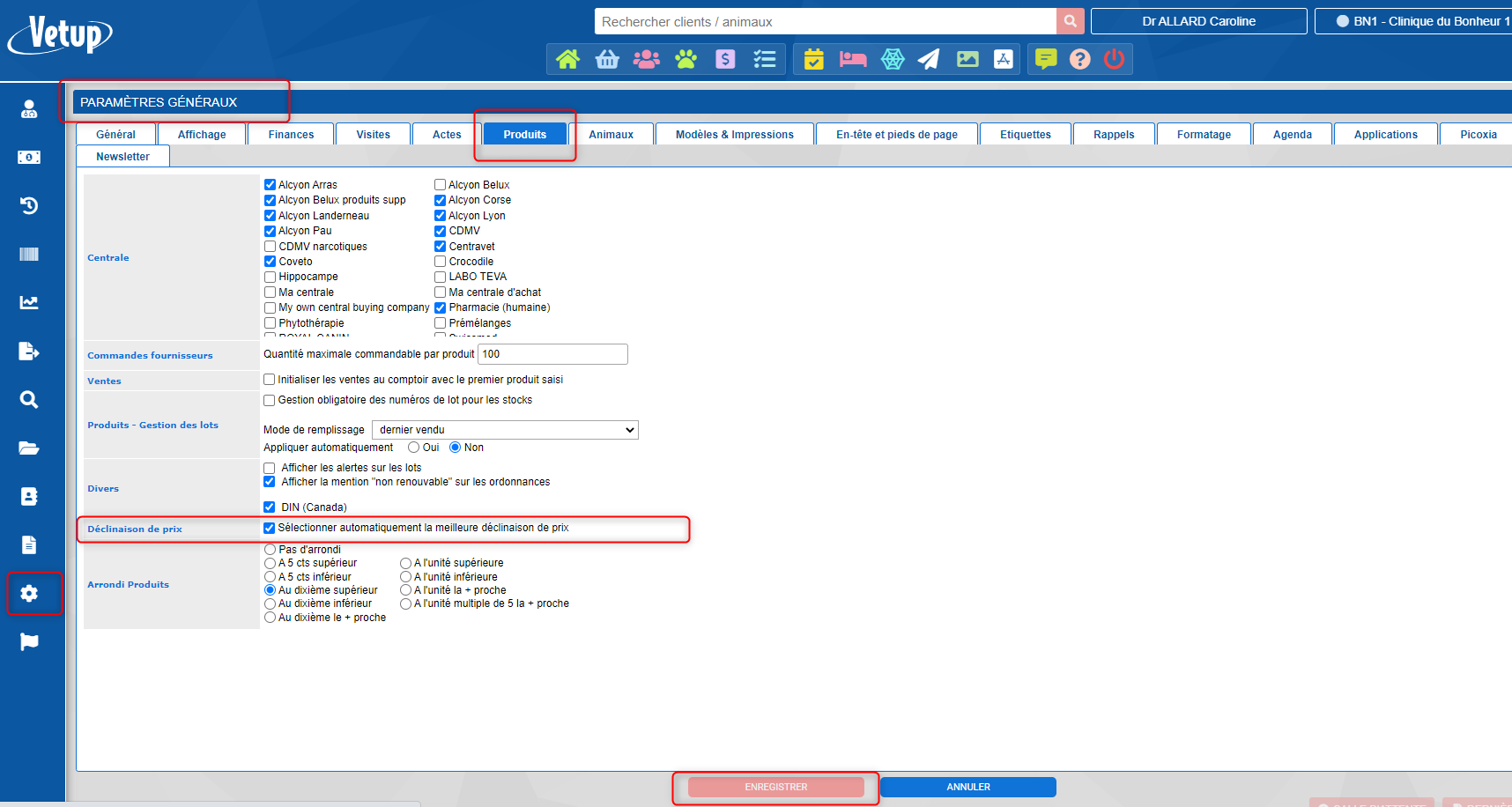Open the home dashboard icon

[567, 59]
